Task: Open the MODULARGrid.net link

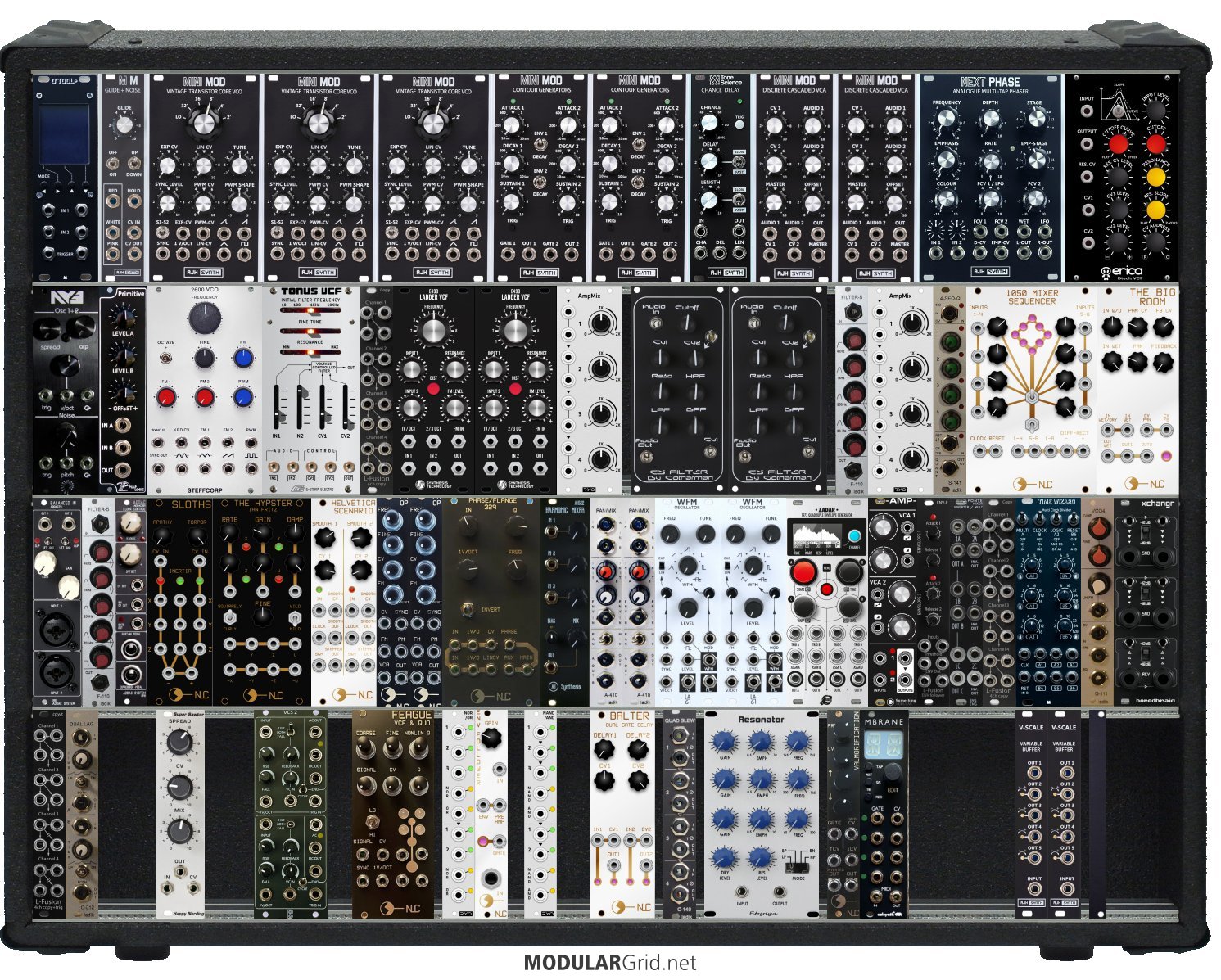Action: [610, 963]
